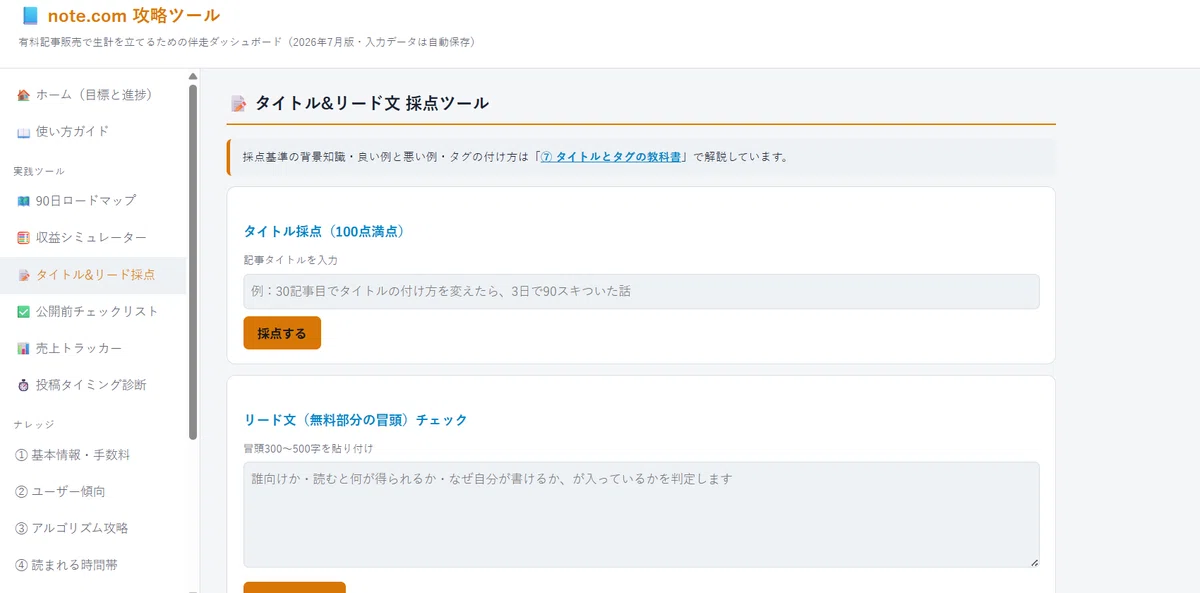Follow the ⑦ タイトルとタグの教科書 link
Screen dimensions: 1200x593
[x=611, y=157]
